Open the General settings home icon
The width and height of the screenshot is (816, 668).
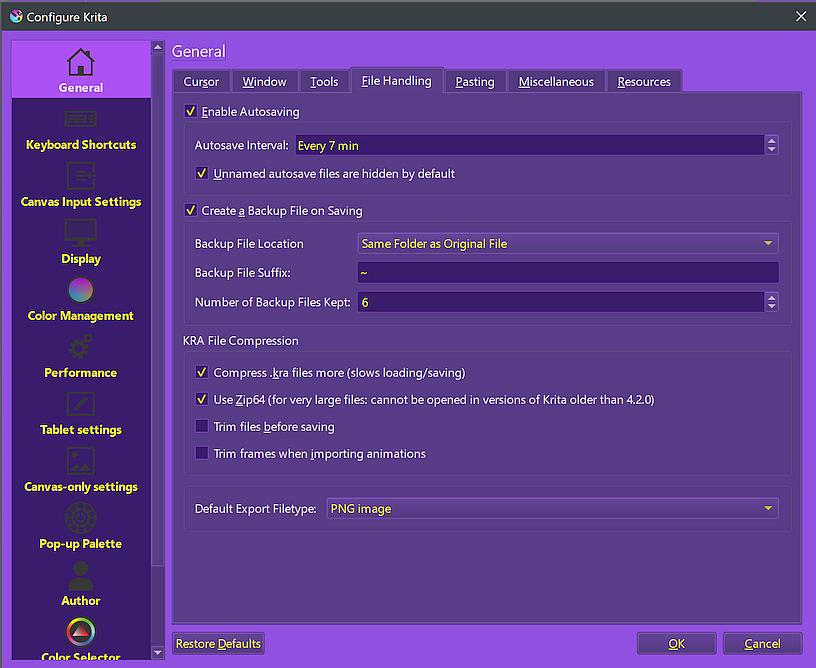tap(81, 63)
